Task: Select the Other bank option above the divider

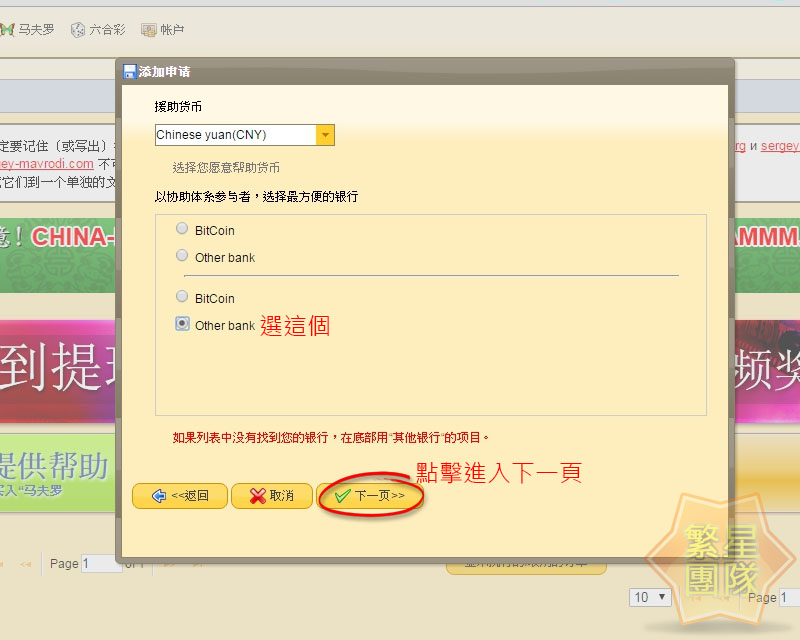Action: tap(182, 256)
